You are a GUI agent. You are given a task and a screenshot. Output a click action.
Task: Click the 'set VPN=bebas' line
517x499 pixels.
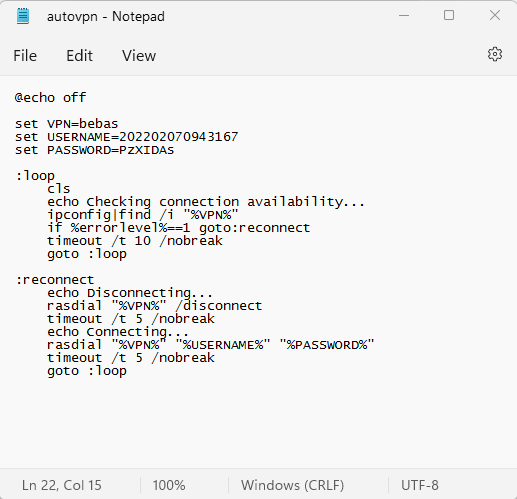pyautogui.click(x=66, y=124)
